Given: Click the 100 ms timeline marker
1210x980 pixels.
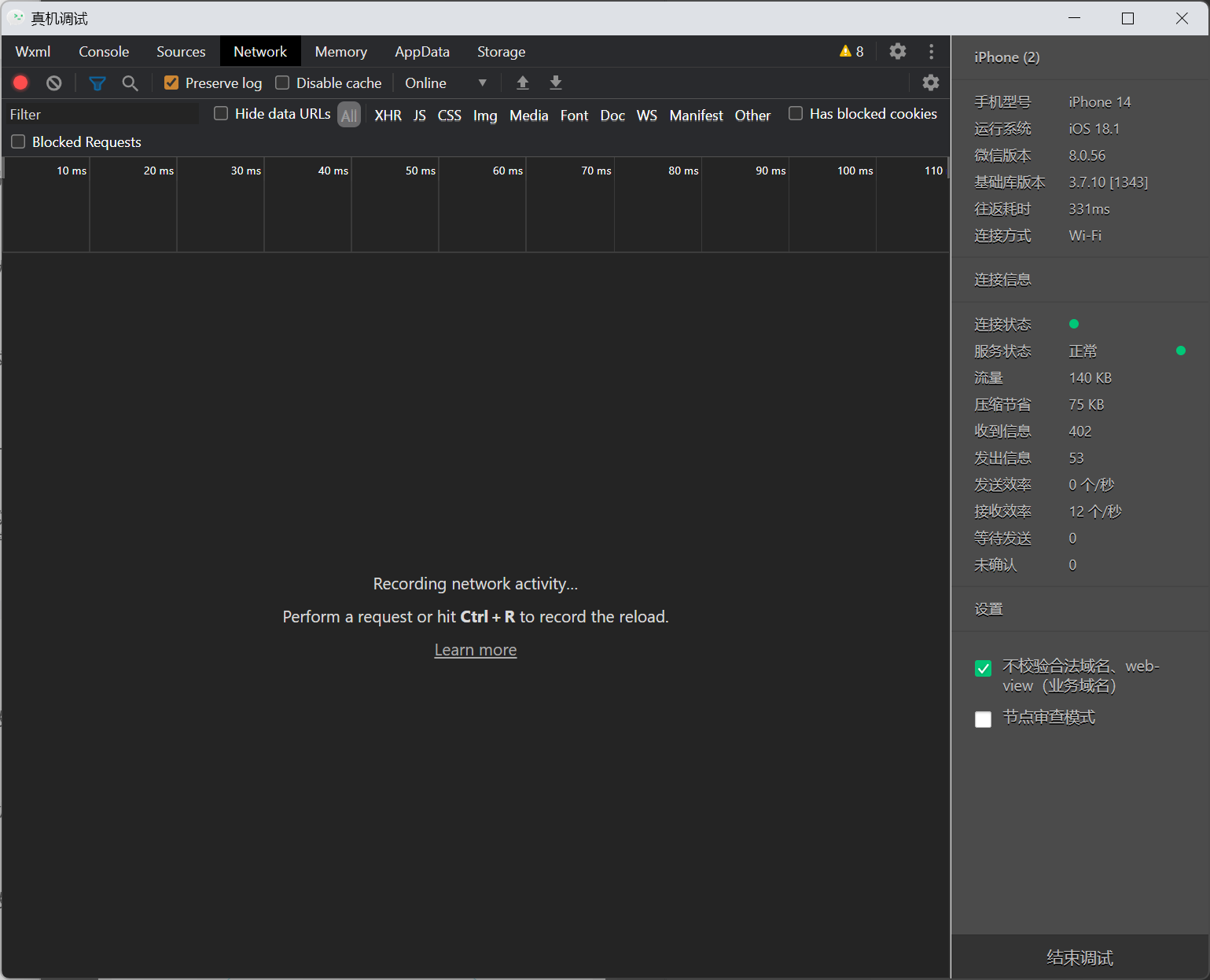Looking at the screenshot, I should click(855, 171).
